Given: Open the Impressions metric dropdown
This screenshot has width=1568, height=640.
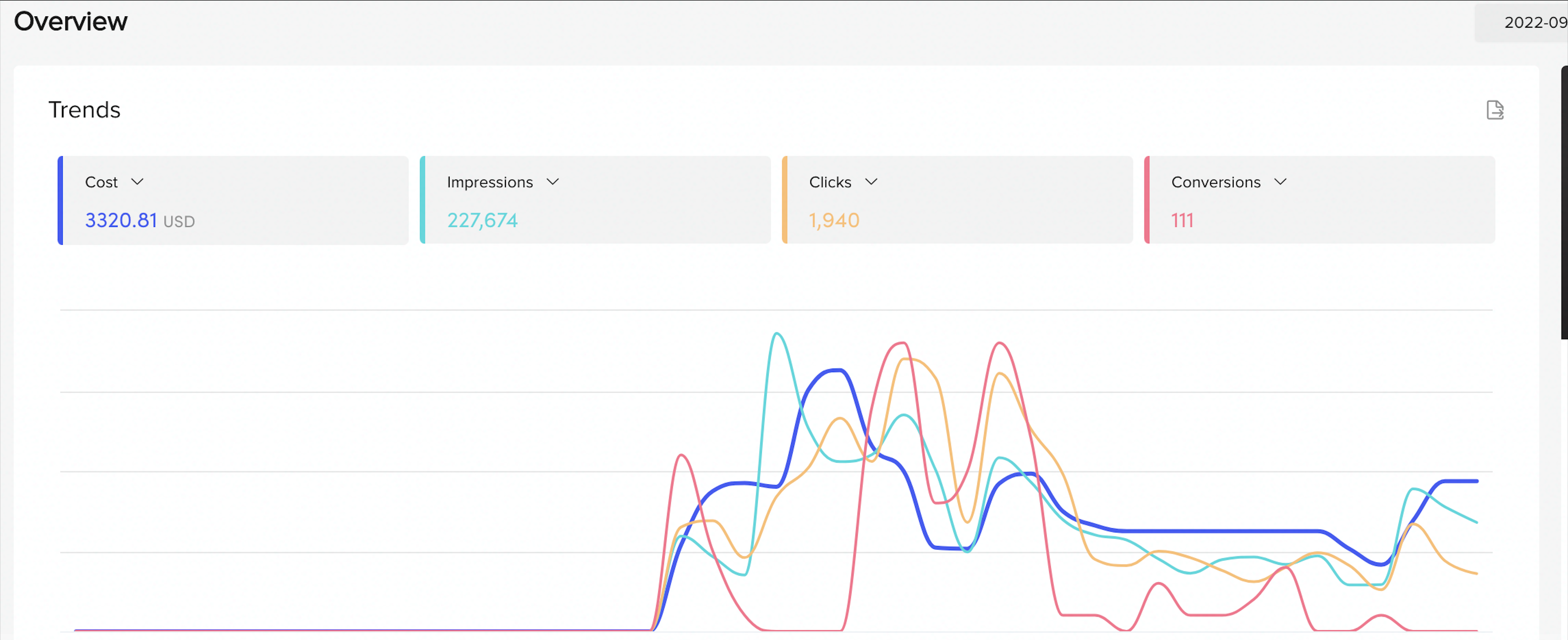Looking at the screenshot, I should (554, 182).
